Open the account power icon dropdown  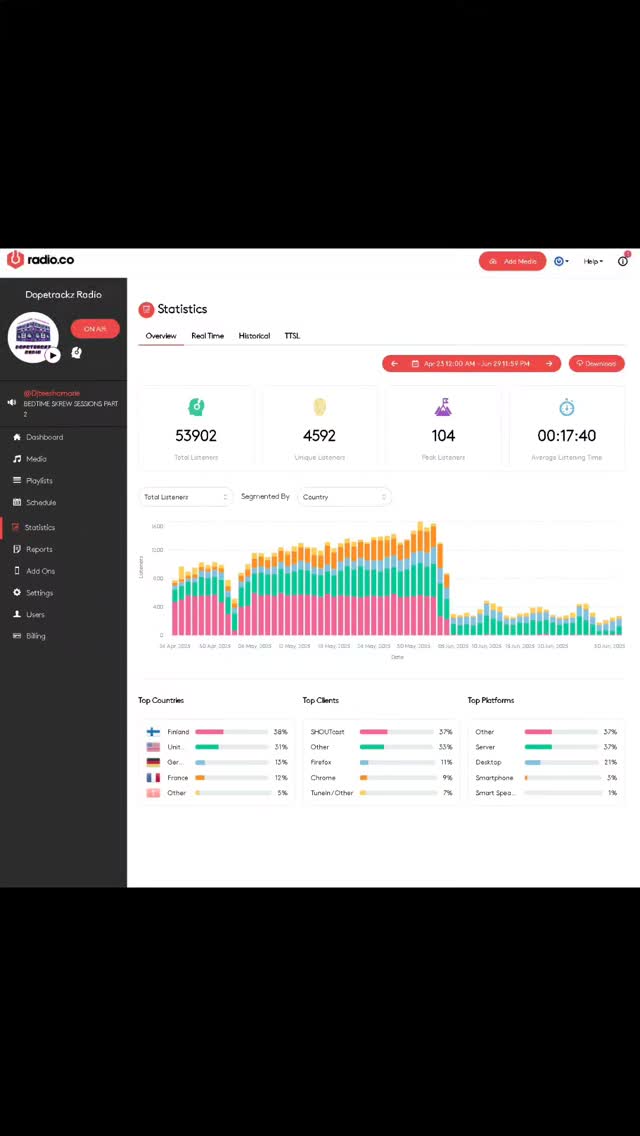click(x=561, y=261)
